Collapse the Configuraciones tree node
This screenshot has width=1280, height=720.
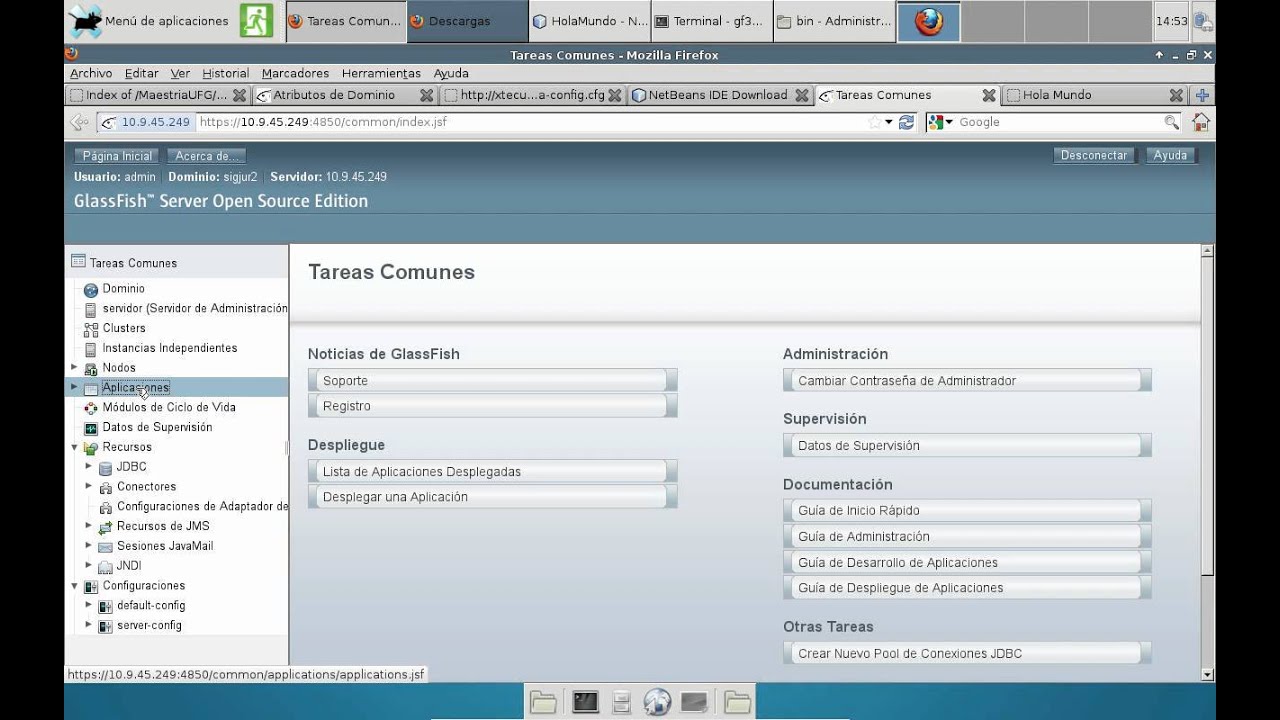[x=74, y=586]
